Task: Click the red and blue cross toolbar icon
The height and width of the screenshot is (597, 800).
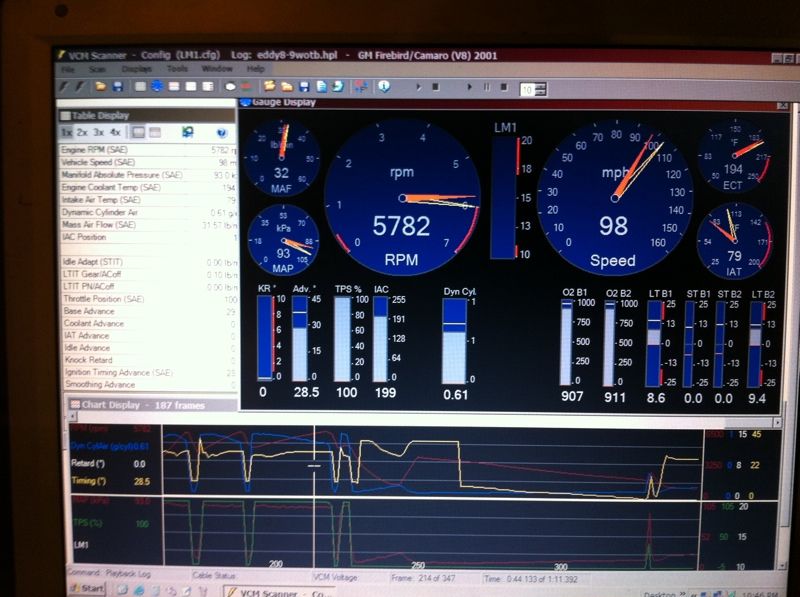Action: (x=361, y=87)
